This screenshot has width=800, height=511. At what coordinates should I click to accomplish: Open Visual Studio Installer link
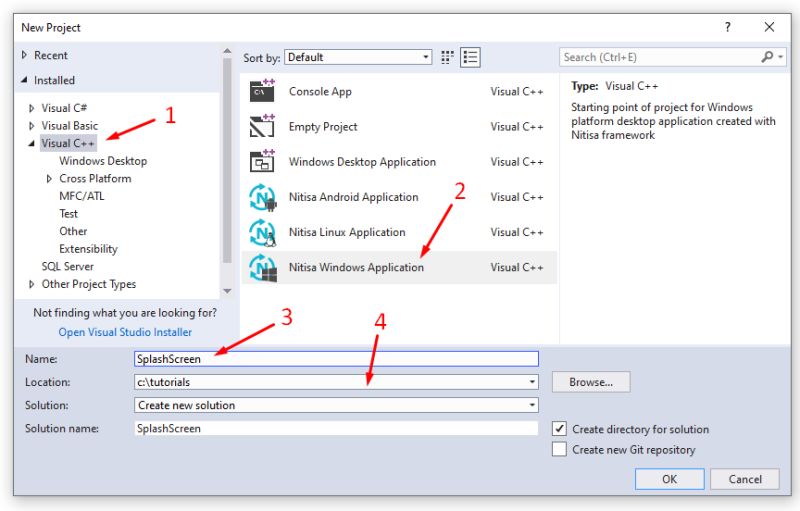(x=125, y=332)
